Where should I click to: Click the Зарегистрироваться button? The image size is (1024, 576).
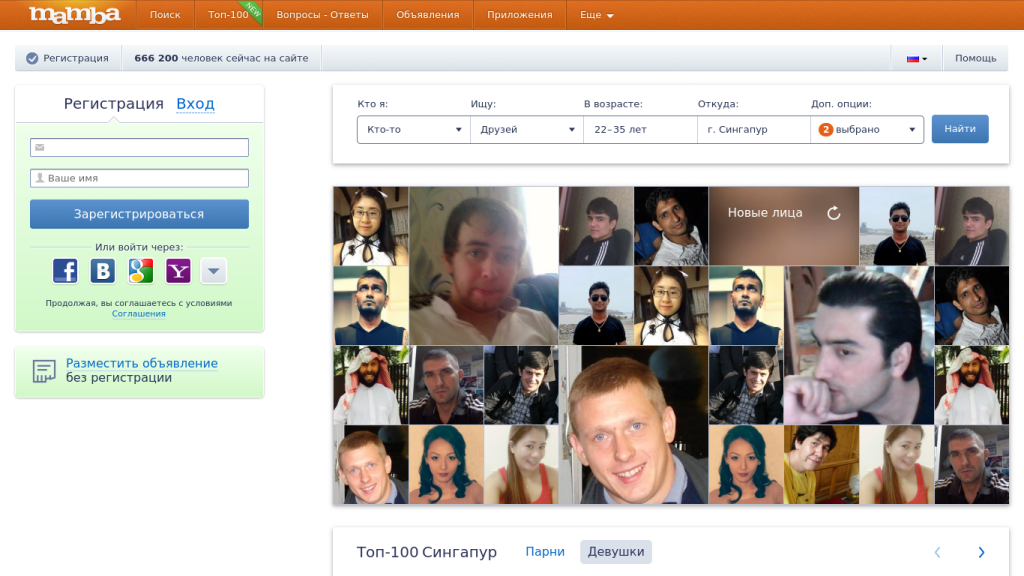click(x=139, y=214)
